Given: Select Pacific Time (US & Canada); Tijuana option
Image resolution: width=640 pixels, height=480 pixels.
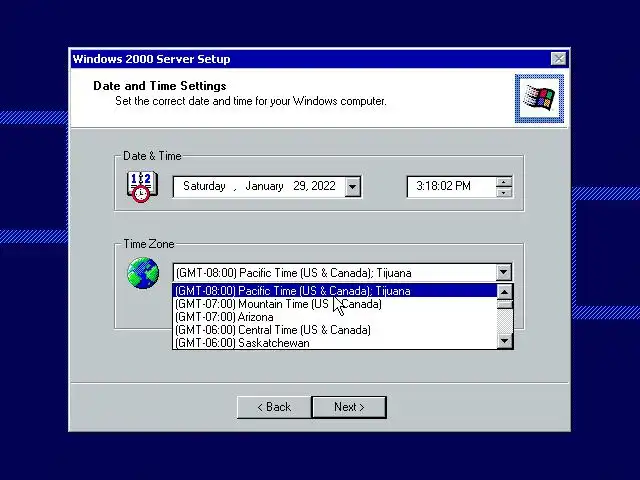Looking at the screenshot, I should tap(335, 291).
